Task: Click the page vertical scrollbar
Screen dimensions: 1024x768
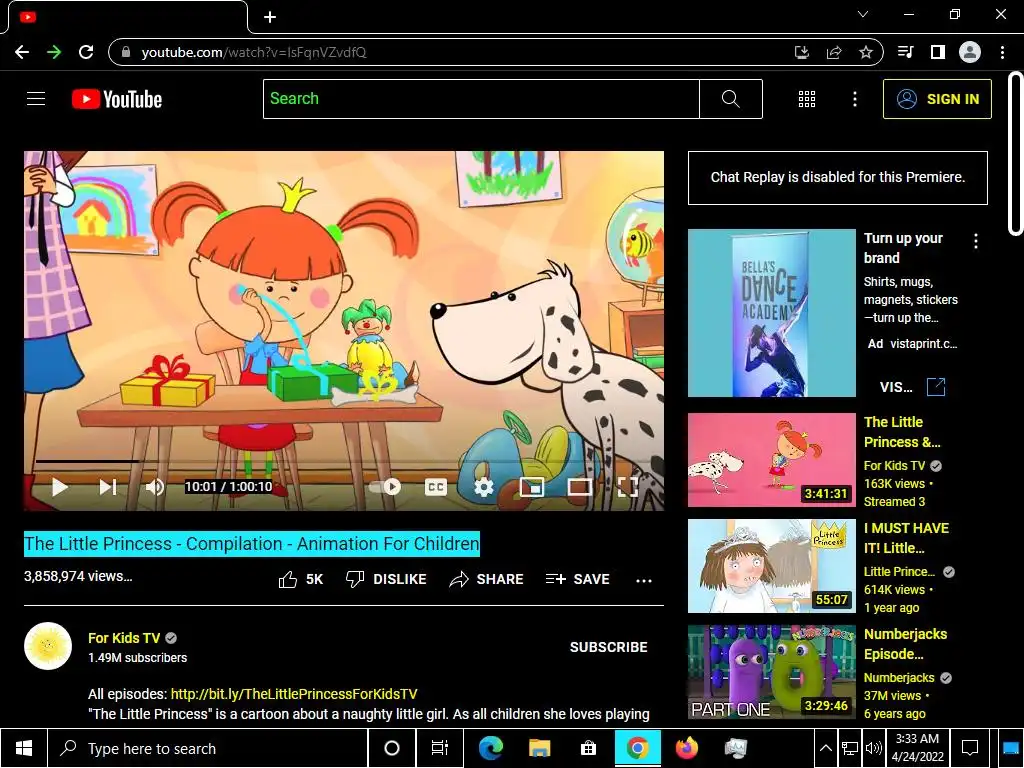Action: pyautogui.click(x=1015, y=153)
